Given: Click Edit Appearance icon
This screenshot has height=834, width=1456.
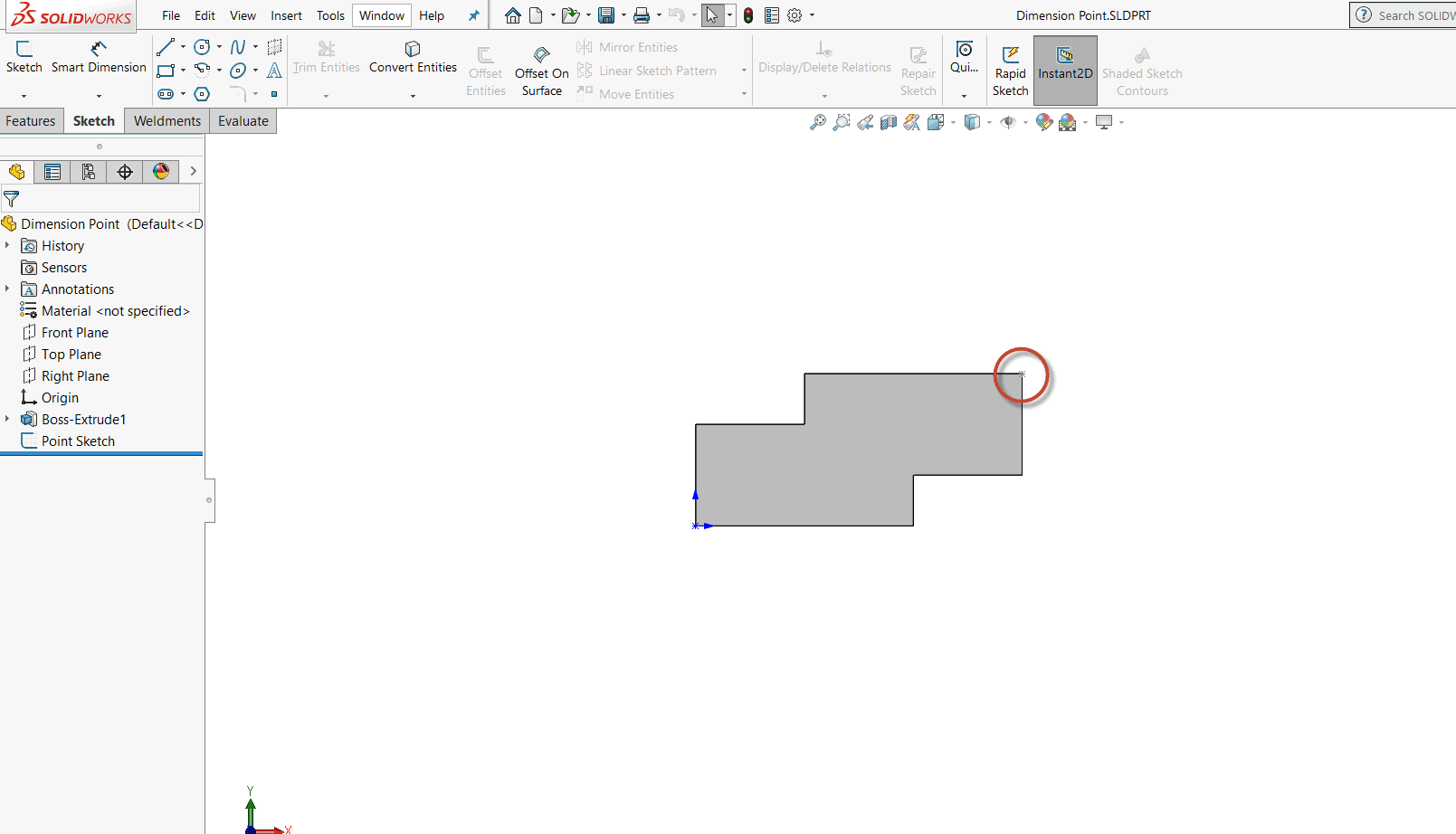Looking at the screenshot, I should pyautogui.click(x=1044, y=122).
